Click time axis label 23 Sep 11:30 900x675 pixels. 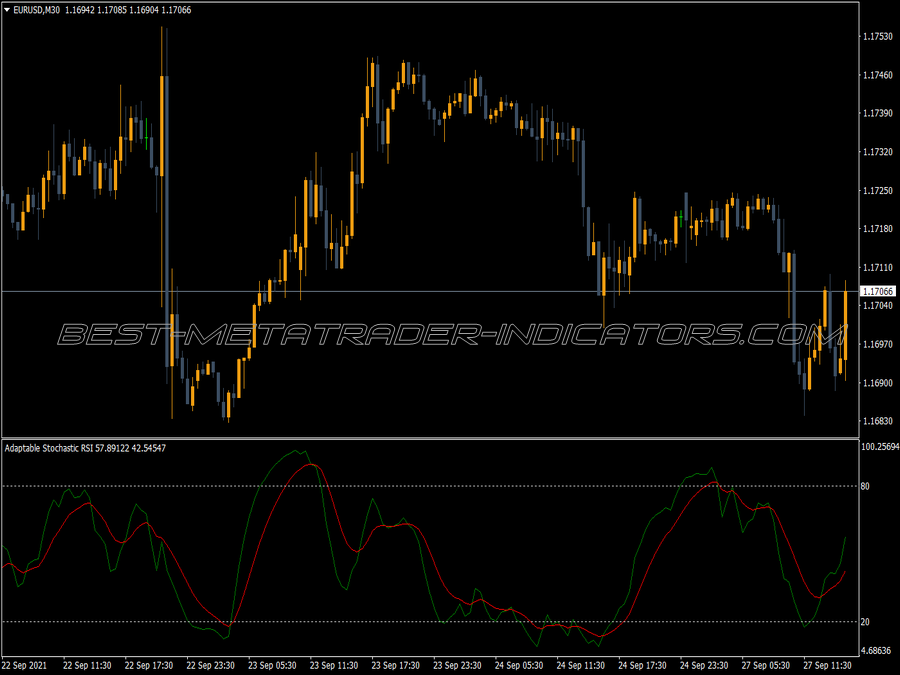point(334,665)
